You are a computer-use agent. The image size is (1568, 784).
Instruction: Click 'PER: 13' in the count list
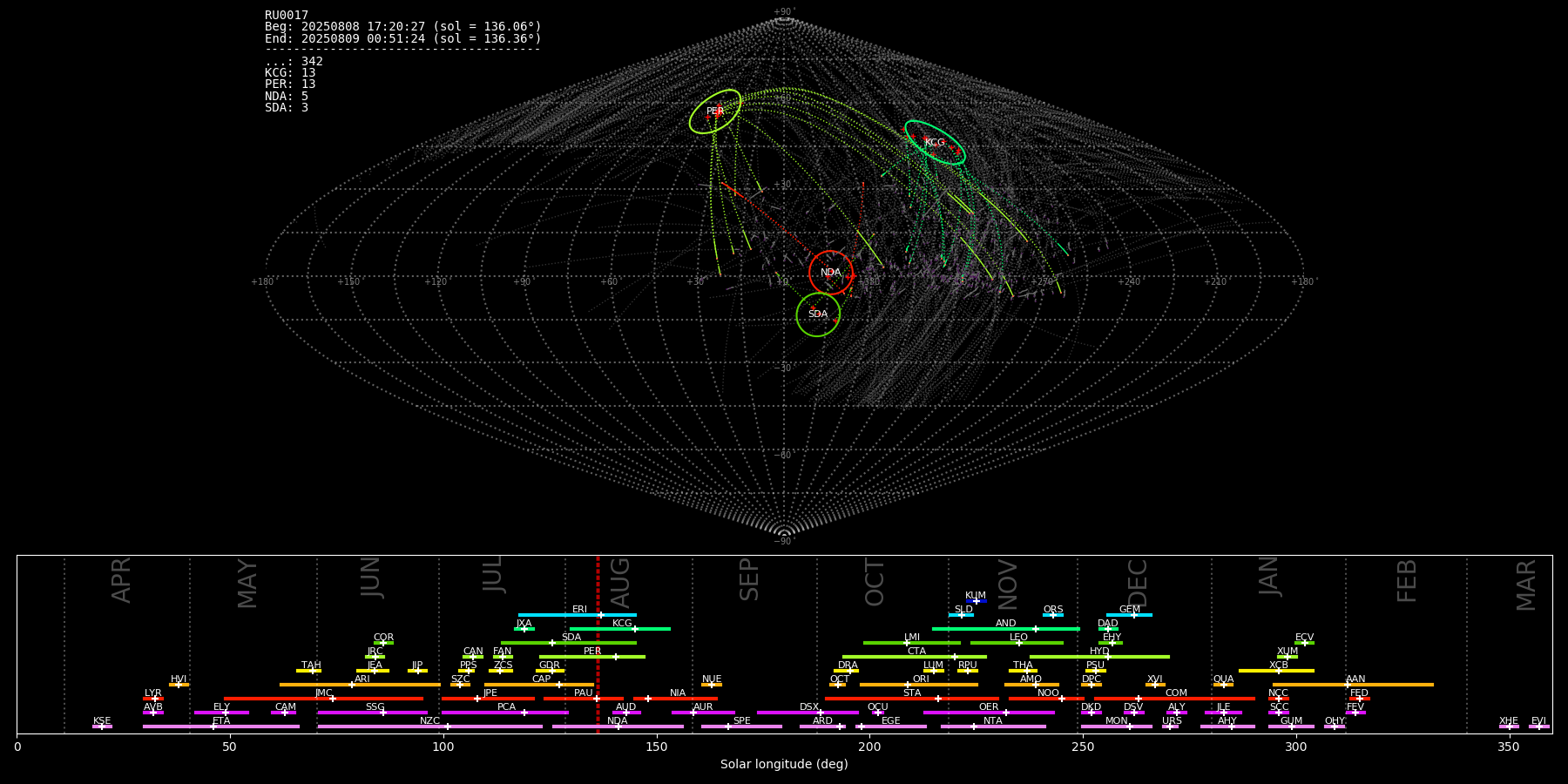point(290,84)
